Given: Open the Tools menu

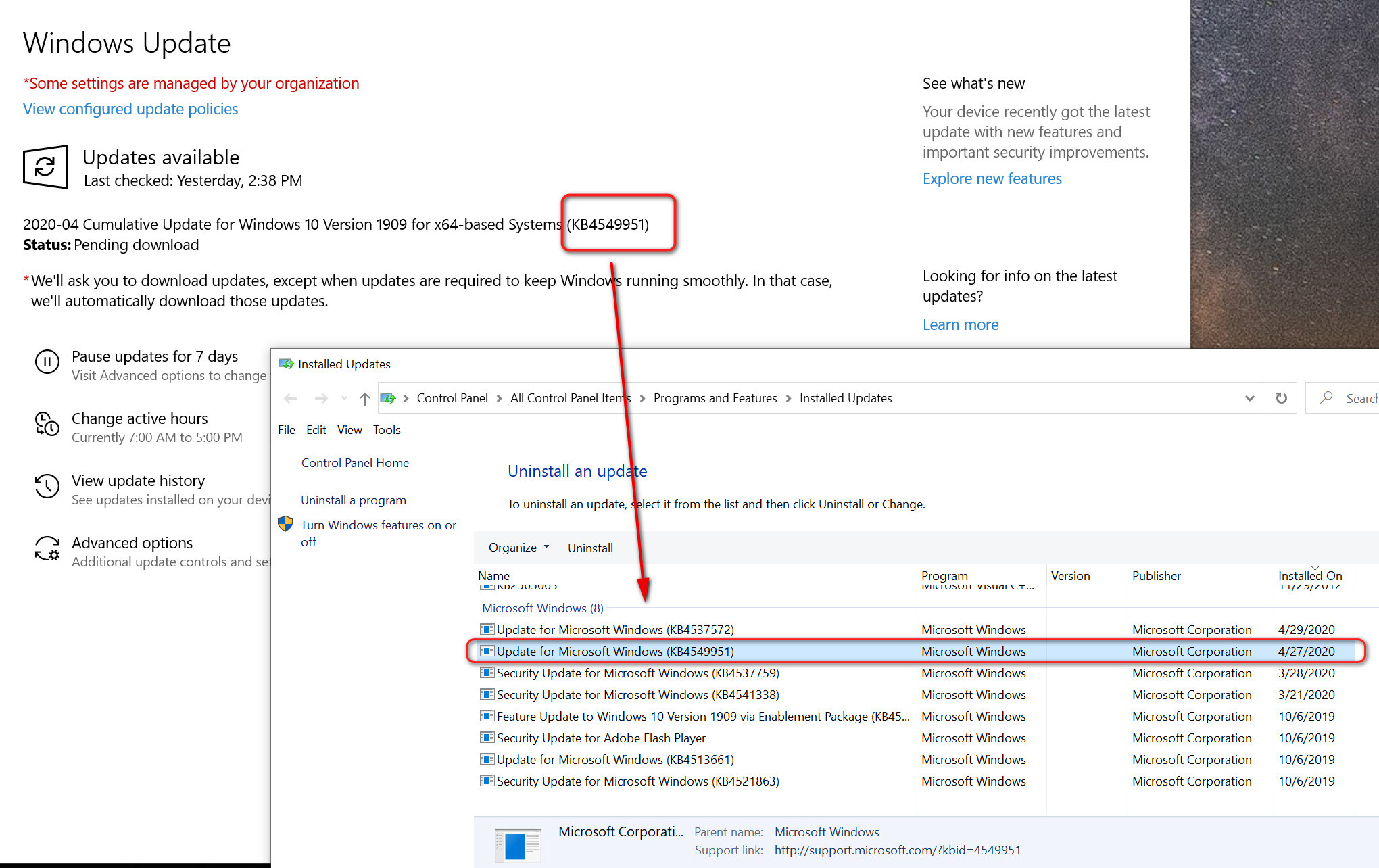Looking at the screenshot, I should pos(387,430).
